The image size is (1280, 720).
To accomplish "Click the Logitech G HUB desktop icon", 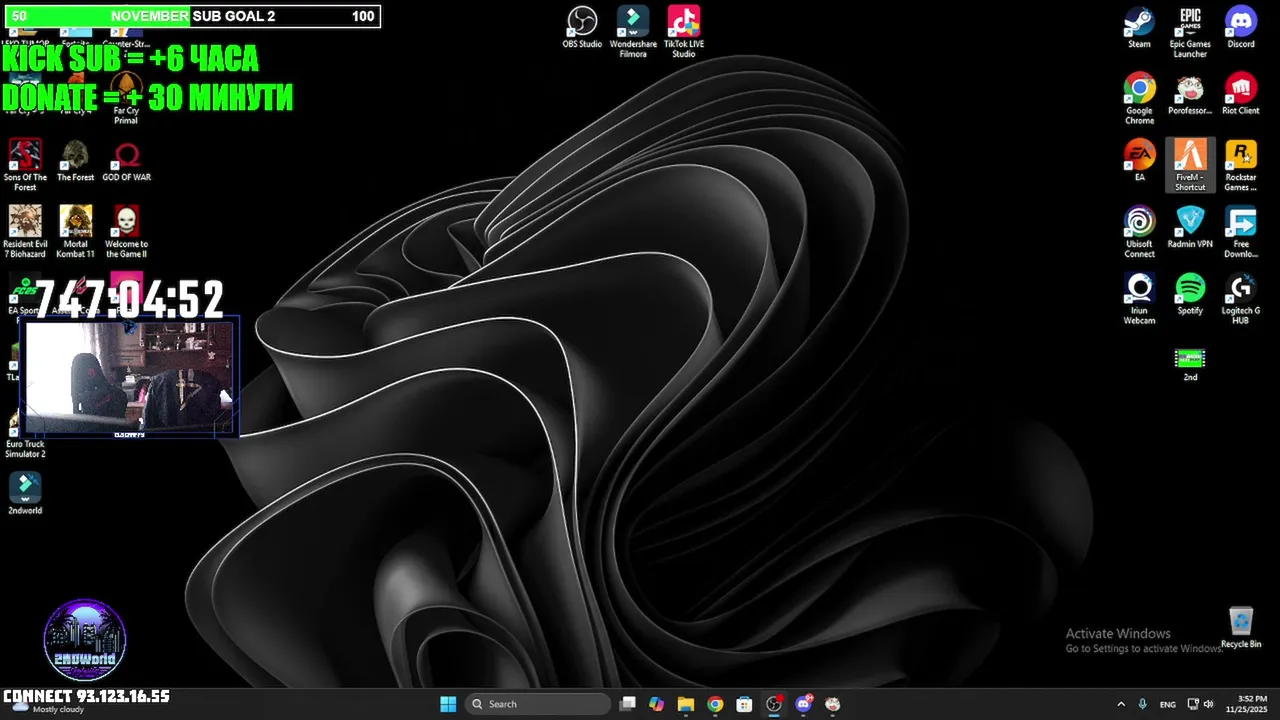I will 1241,299.
